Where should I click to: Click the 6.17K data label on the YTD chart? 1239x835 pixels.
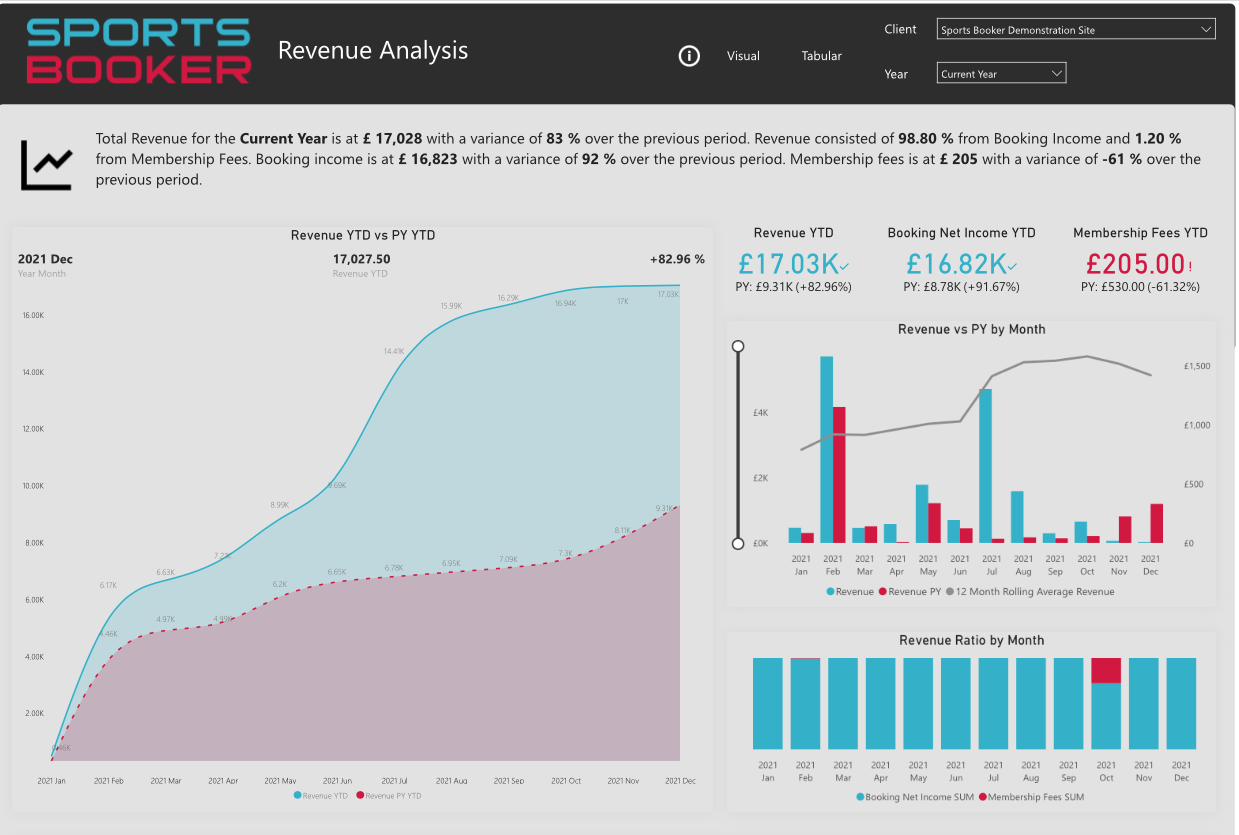108,585
